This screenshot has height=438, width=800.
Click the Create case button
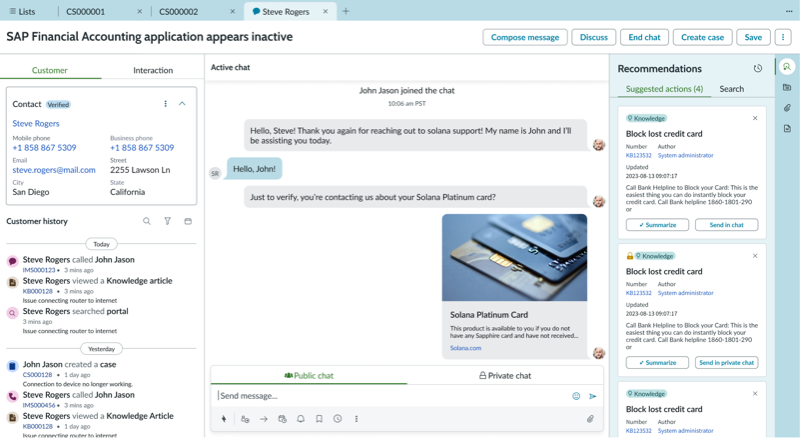point(703,37)
